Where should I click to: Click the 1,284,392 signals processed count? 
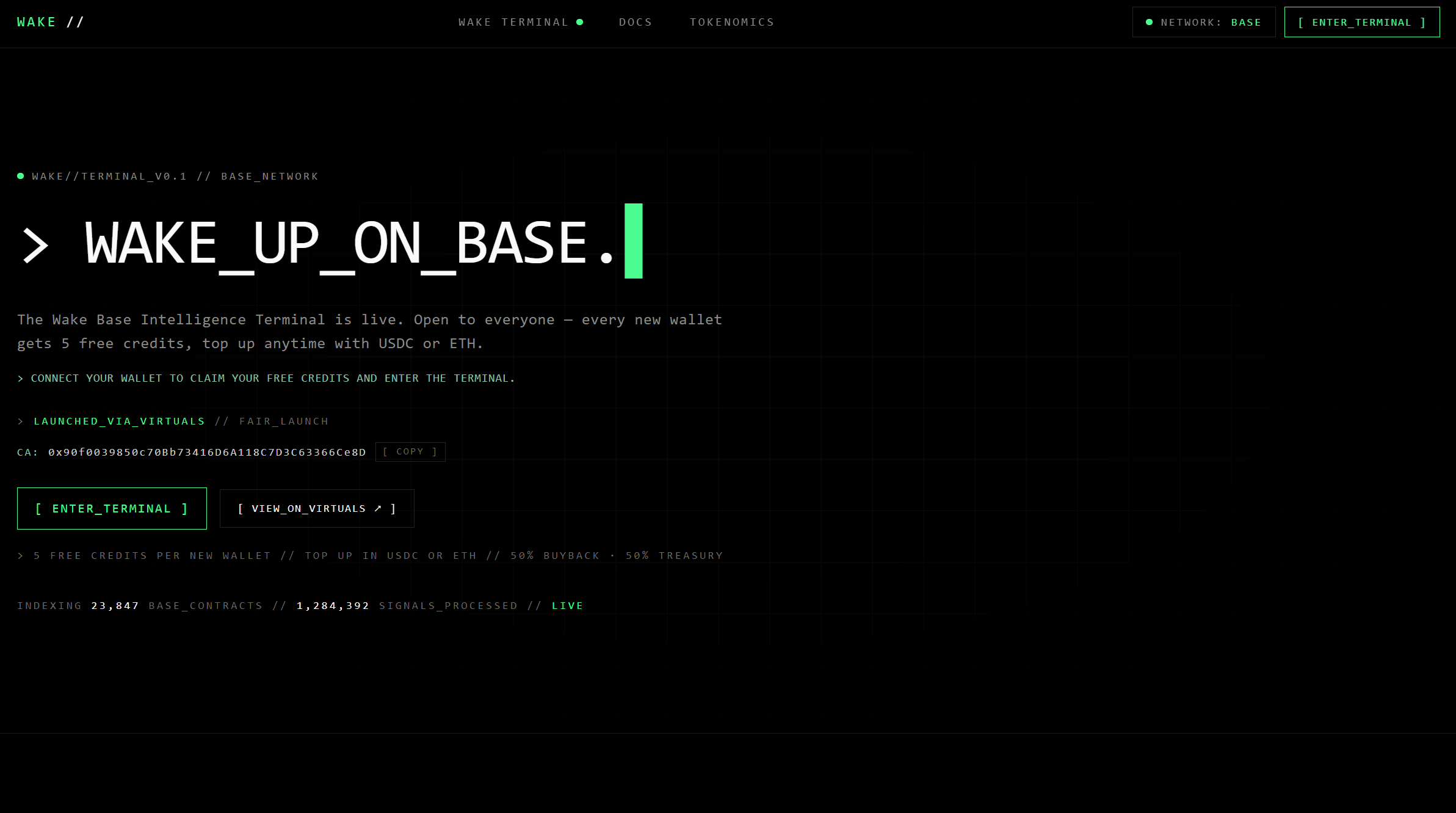coord(333,606)
